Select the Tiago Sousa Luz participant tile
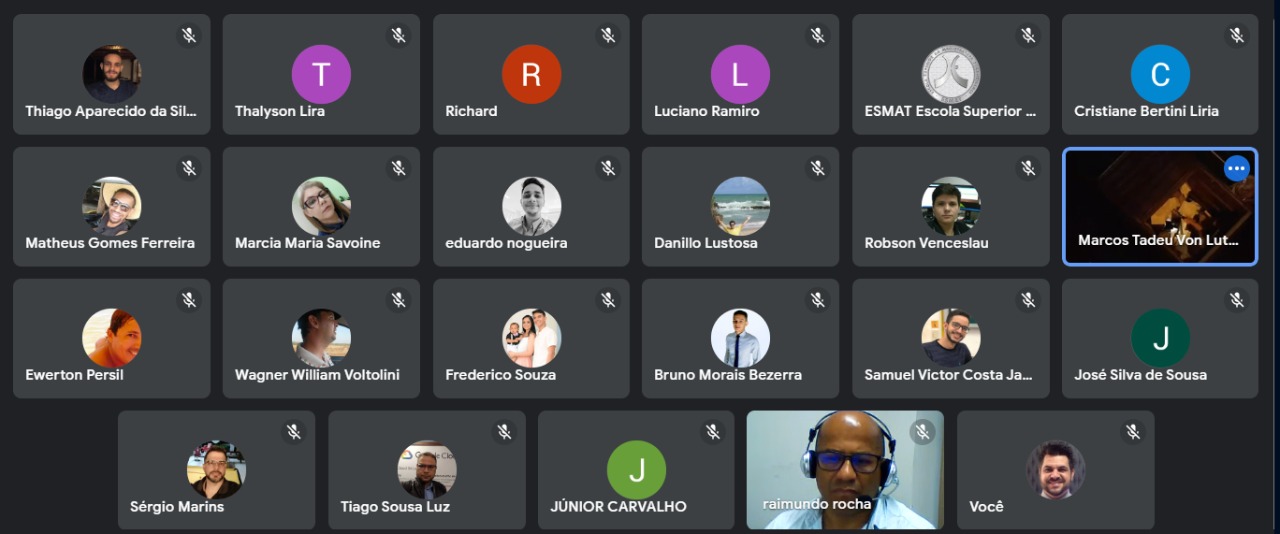The height and width of the screenshot is (534, 1280). (427, 470)
